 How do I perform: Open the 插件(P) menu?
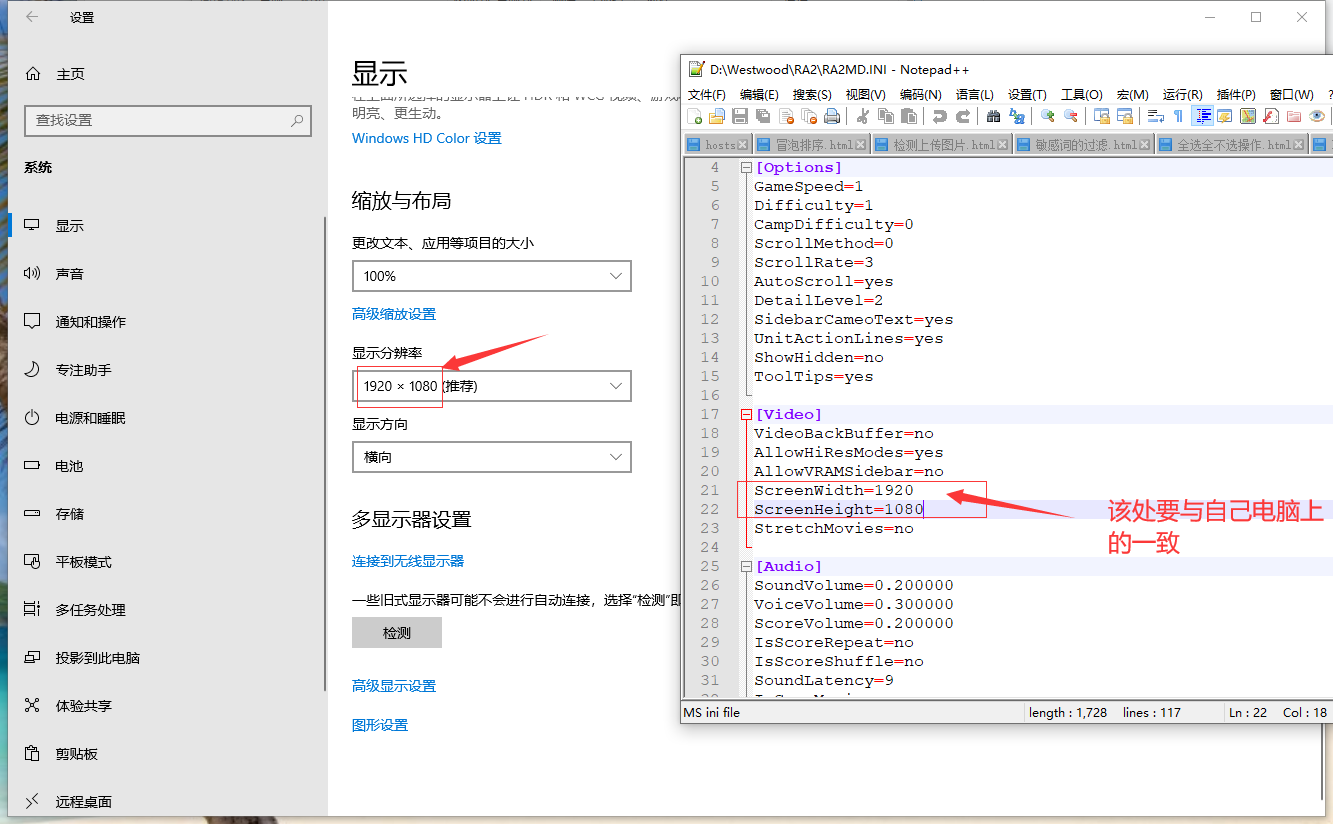[x=1236, y=94]
